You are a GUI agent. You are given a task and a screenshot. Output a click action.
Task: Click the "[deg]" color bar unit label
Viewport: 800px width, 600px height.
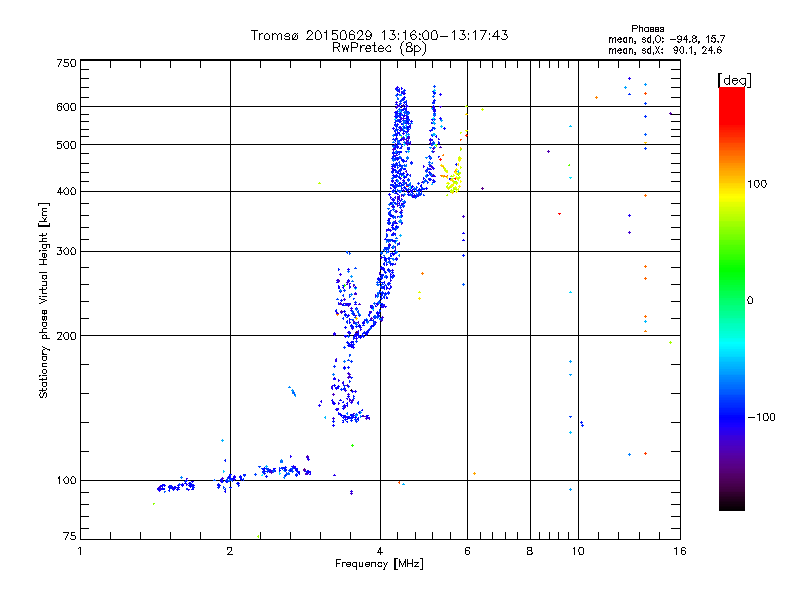tap(734, 80)
